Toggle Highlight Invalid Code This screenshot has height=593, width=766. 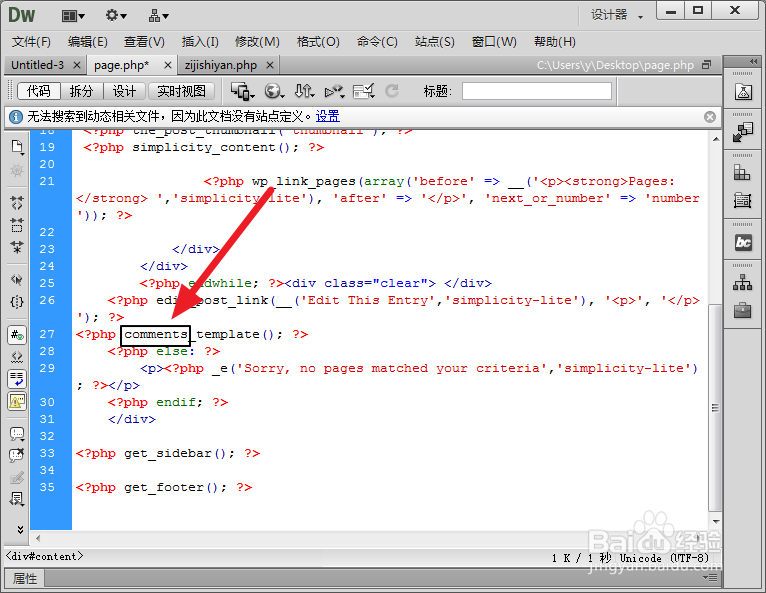(17, 357)
